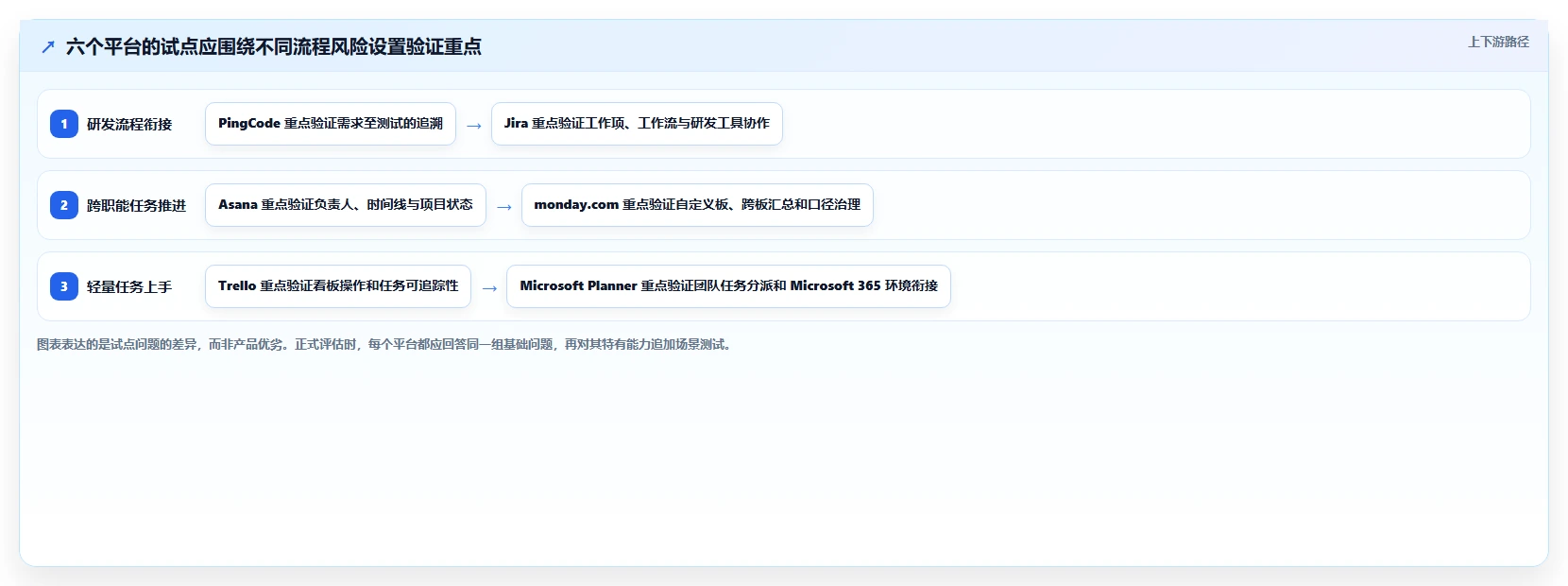Click the arrow between Trello and Microsoft Planner
Screen dimensions: 1568x586
(x=489, y=287)
